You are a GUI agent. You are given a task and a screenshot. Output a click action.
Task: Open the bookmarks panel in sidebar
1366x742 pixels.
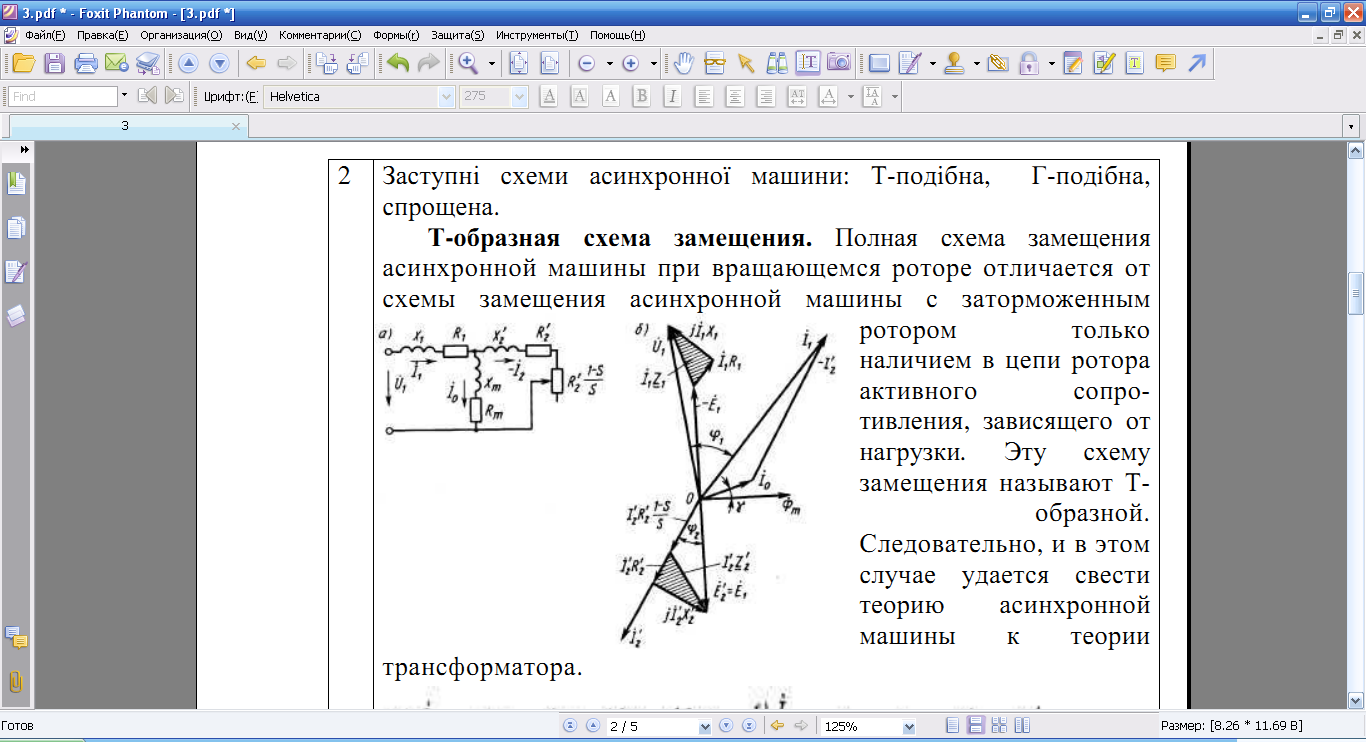click(x=16, y=183)
